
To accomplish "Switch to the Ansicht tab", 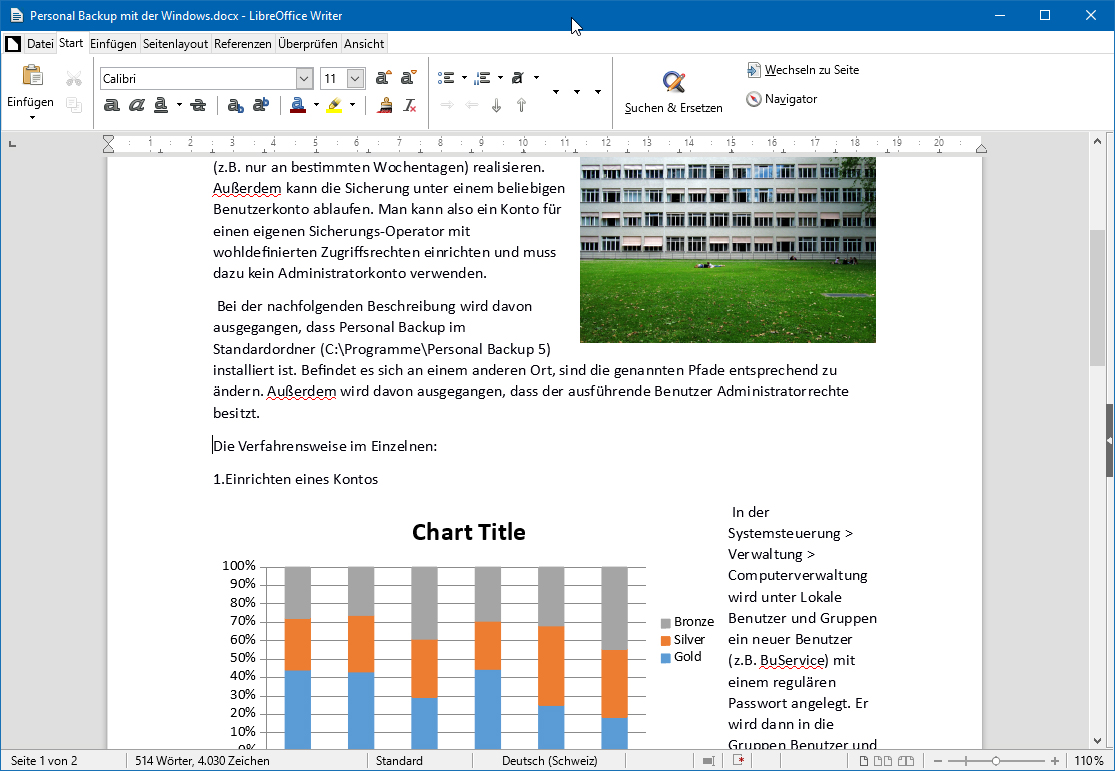I will pyautogui.click(x=364, y=43).
